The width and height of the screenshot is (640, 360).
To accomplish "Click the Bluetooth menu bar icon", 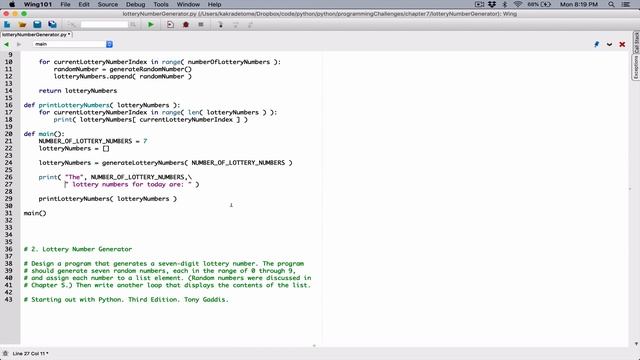I will (505, 4).
